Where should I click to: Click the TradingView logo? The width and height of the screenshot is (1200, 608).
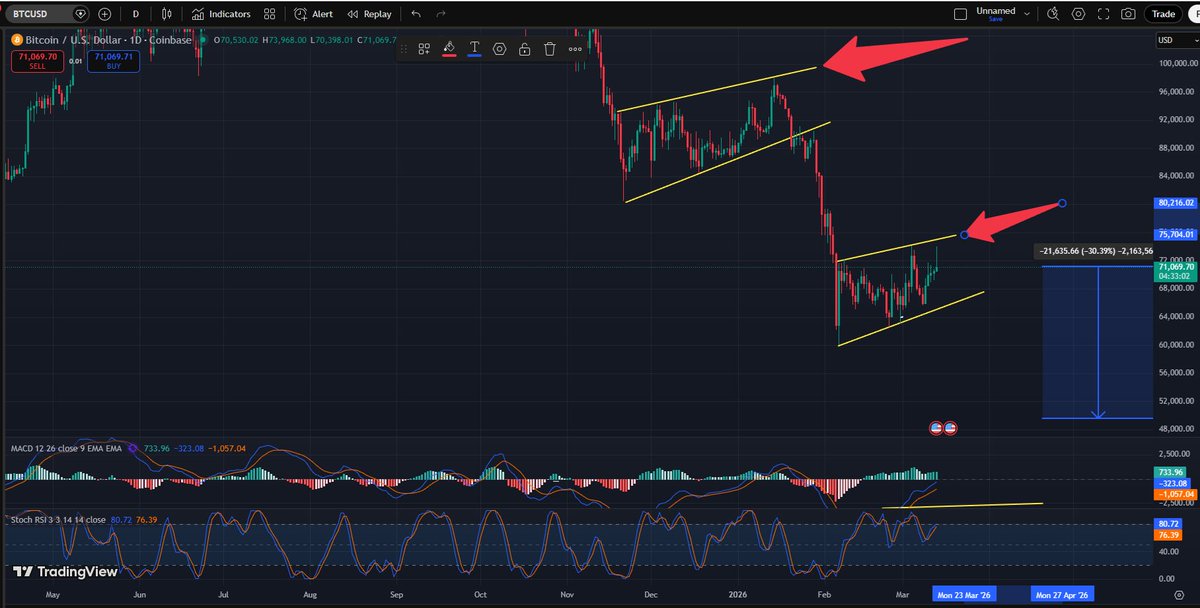click(66, 572)
